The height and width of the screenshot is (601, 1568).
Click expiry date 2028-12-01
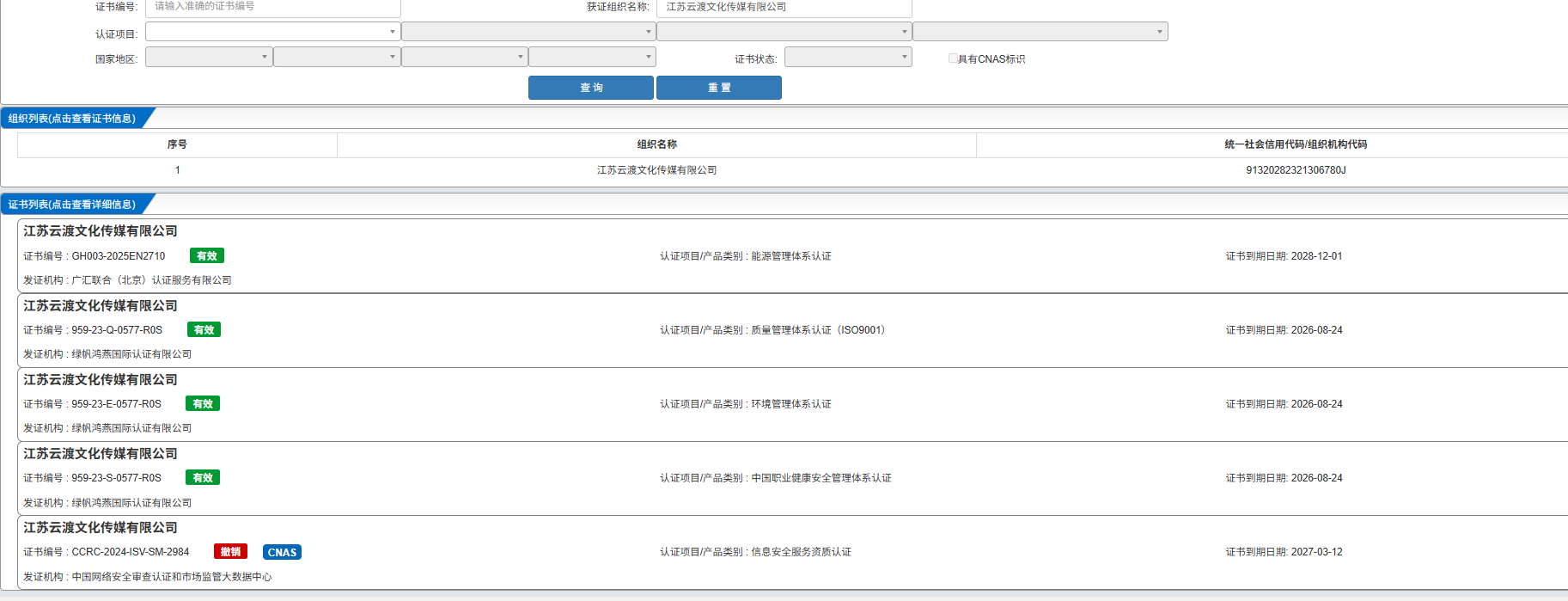point(1316,256)
